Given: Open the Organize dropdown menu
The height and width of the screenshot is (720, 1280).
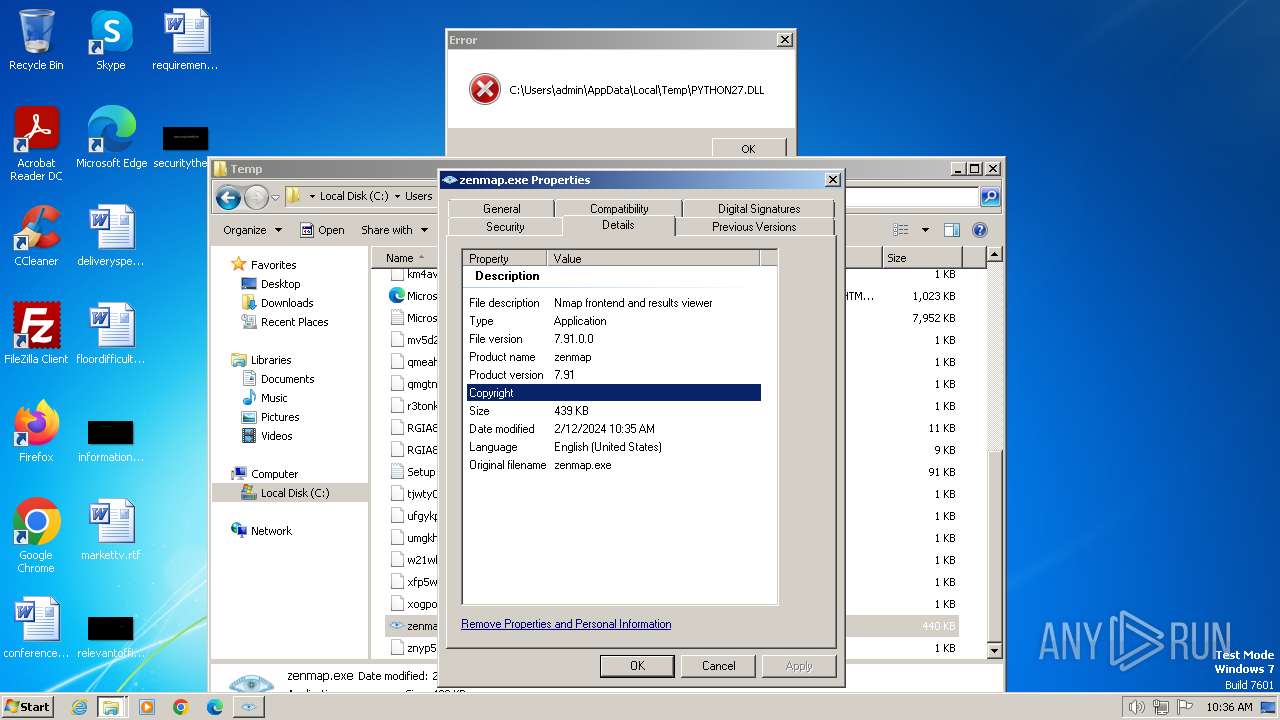Looking at the screenshot, I should (x=252, y=230).
